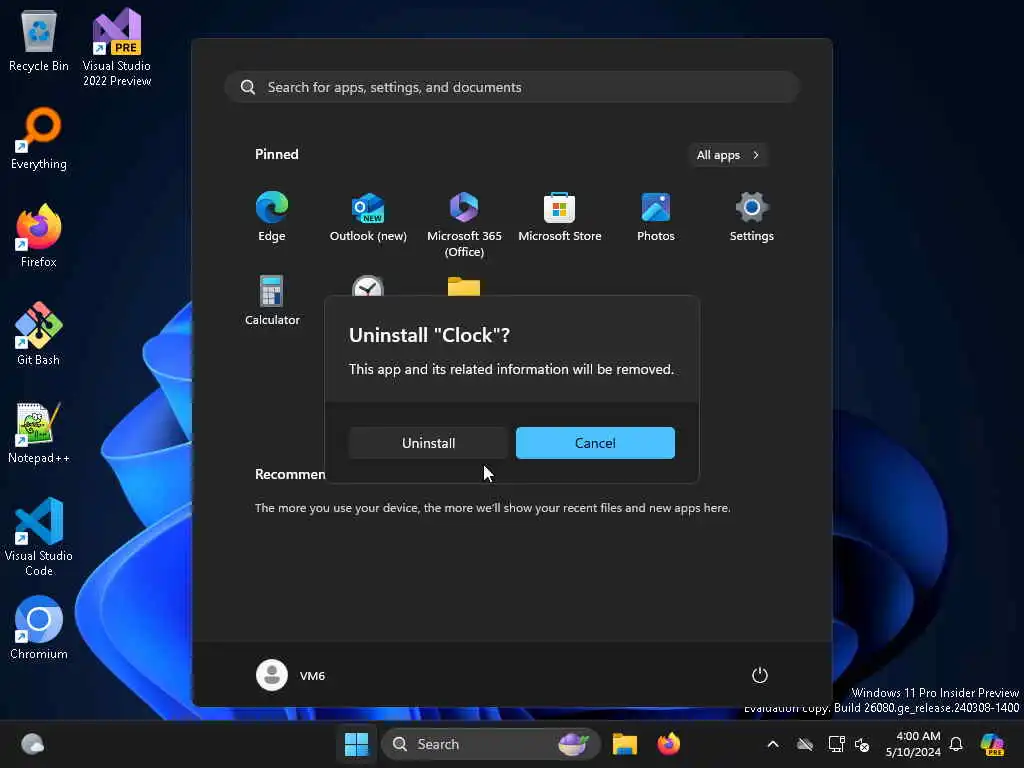1024x768 pixels.
Task: Select Chromium desktop shortcut
Action: [39, 628]
